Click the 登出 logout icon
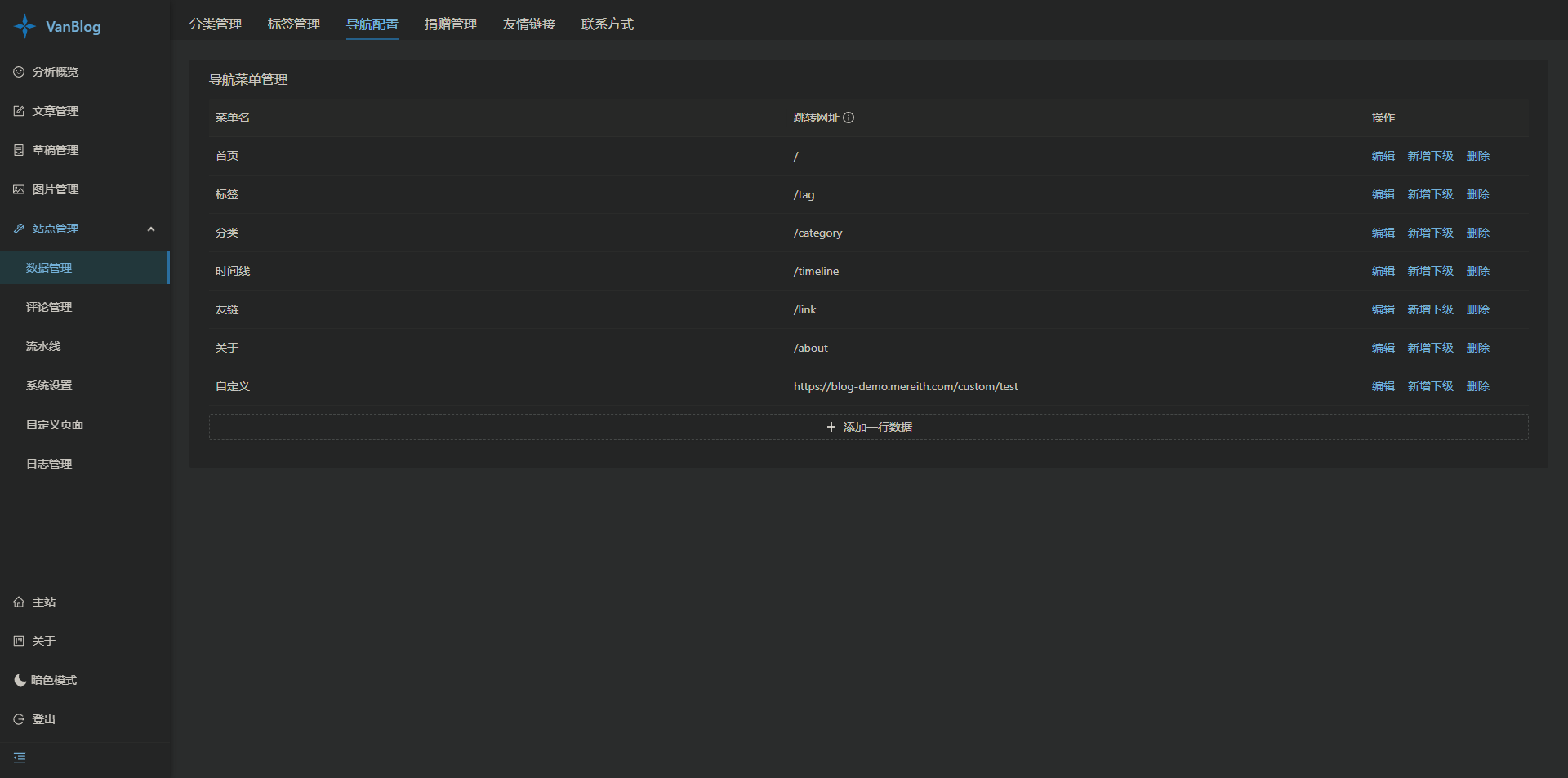Screen dimensions: 1568x778 click(x=19, y=719)
